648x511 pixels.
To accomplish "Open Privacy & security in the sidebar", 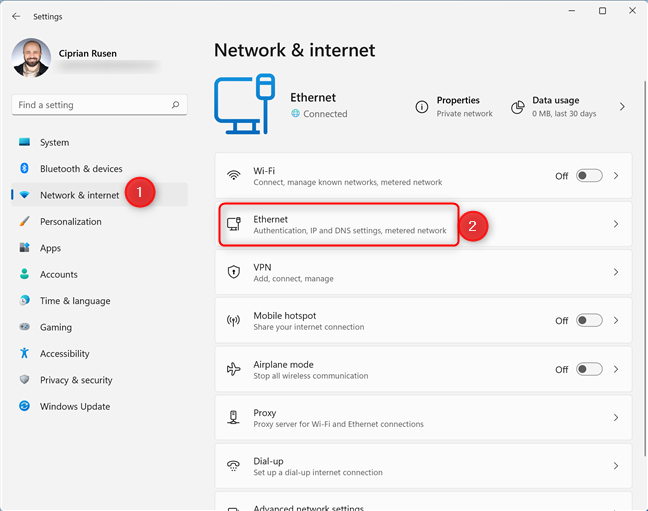I will 99,380.
